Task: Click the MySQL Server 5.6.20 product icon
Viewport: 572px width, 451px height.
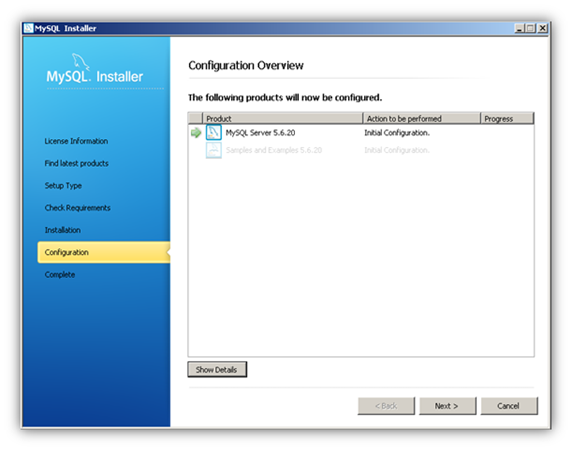Action: [213, 132]
